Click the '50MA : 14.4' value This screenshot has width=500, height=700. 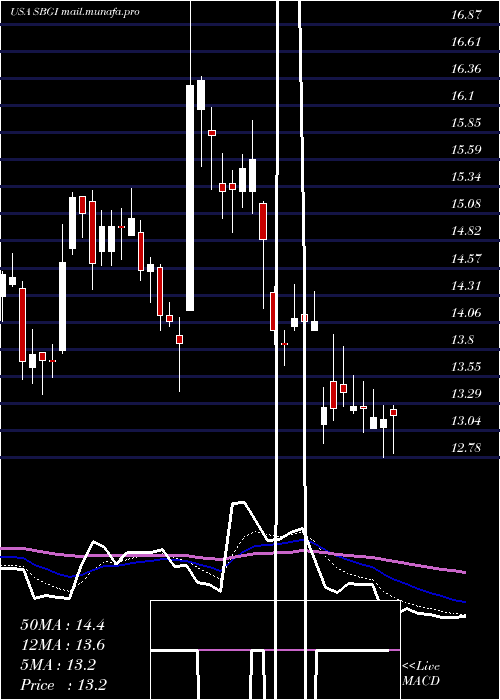point(62,625)
